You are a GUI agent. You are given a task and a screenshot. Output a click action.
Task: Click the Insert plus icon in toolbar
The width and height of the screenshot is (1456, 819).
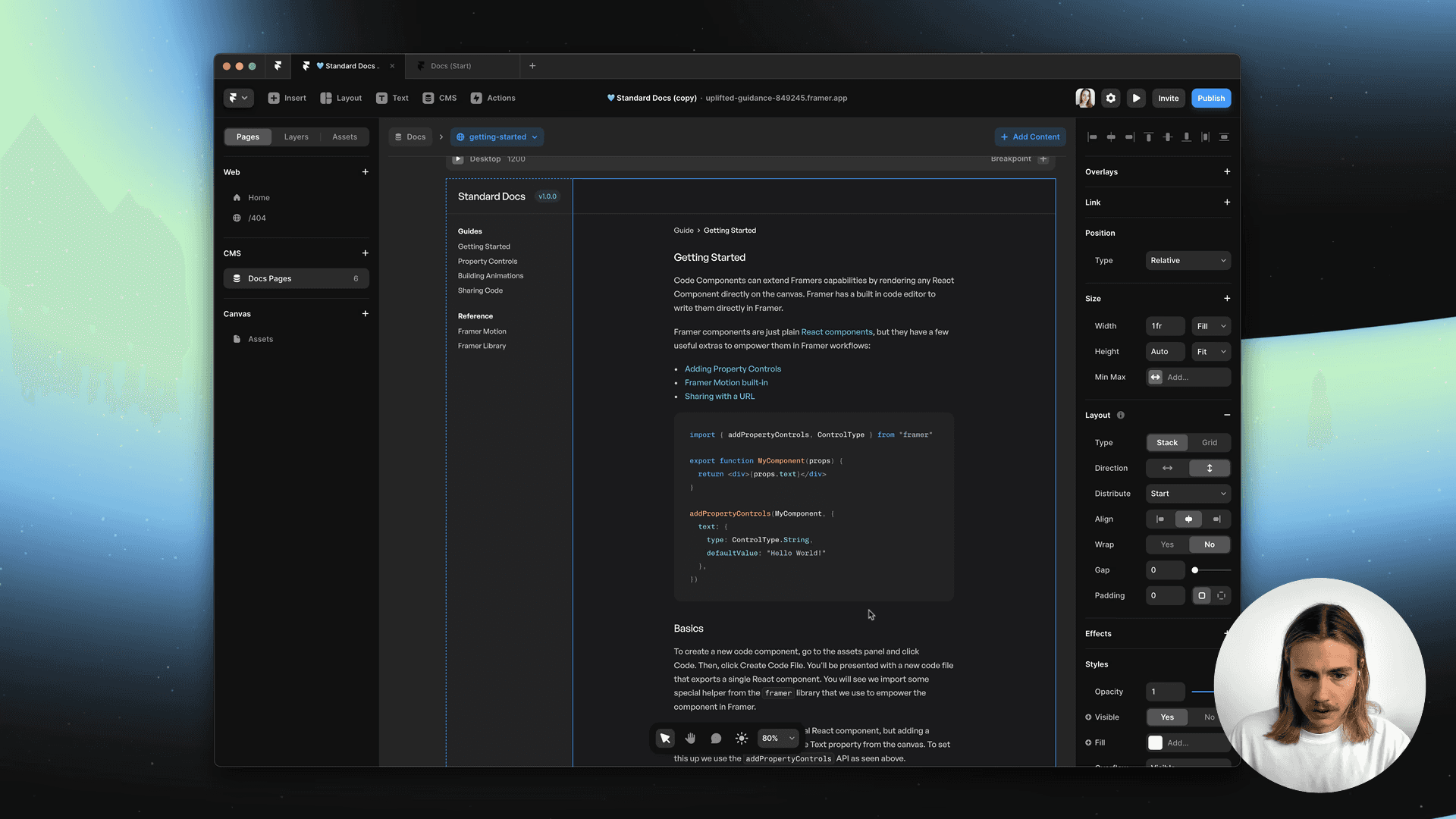coord(274,98)
